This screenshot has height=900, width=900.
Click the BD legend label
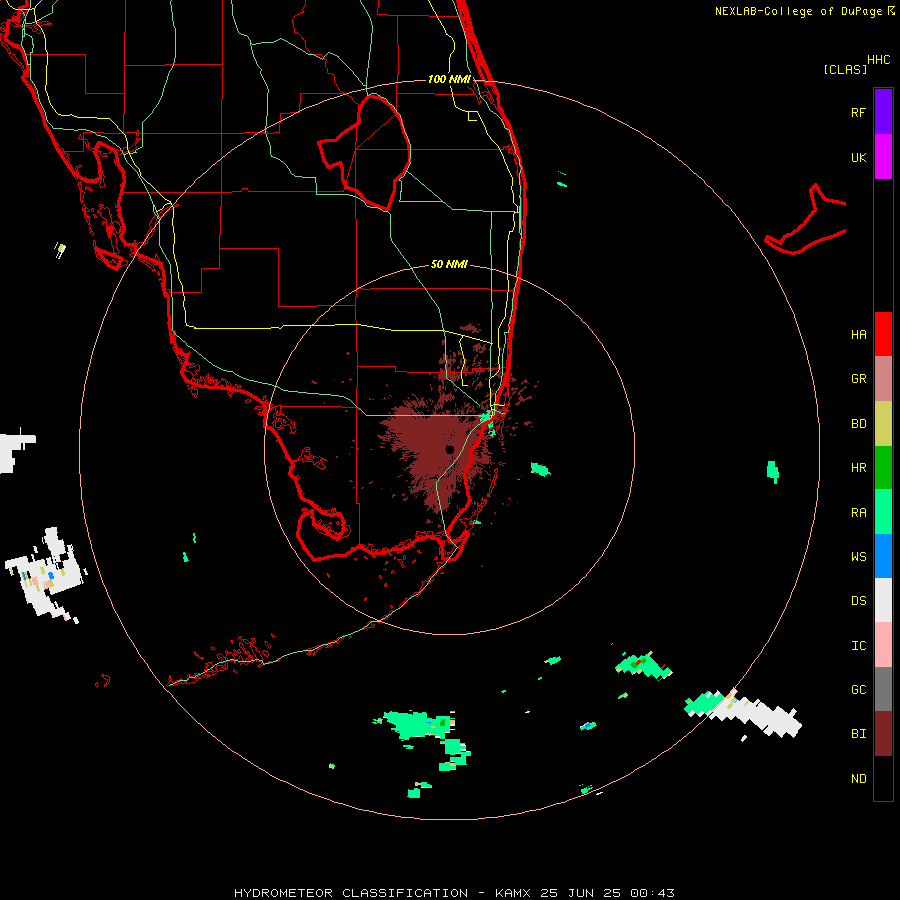(x=859, y=424)
